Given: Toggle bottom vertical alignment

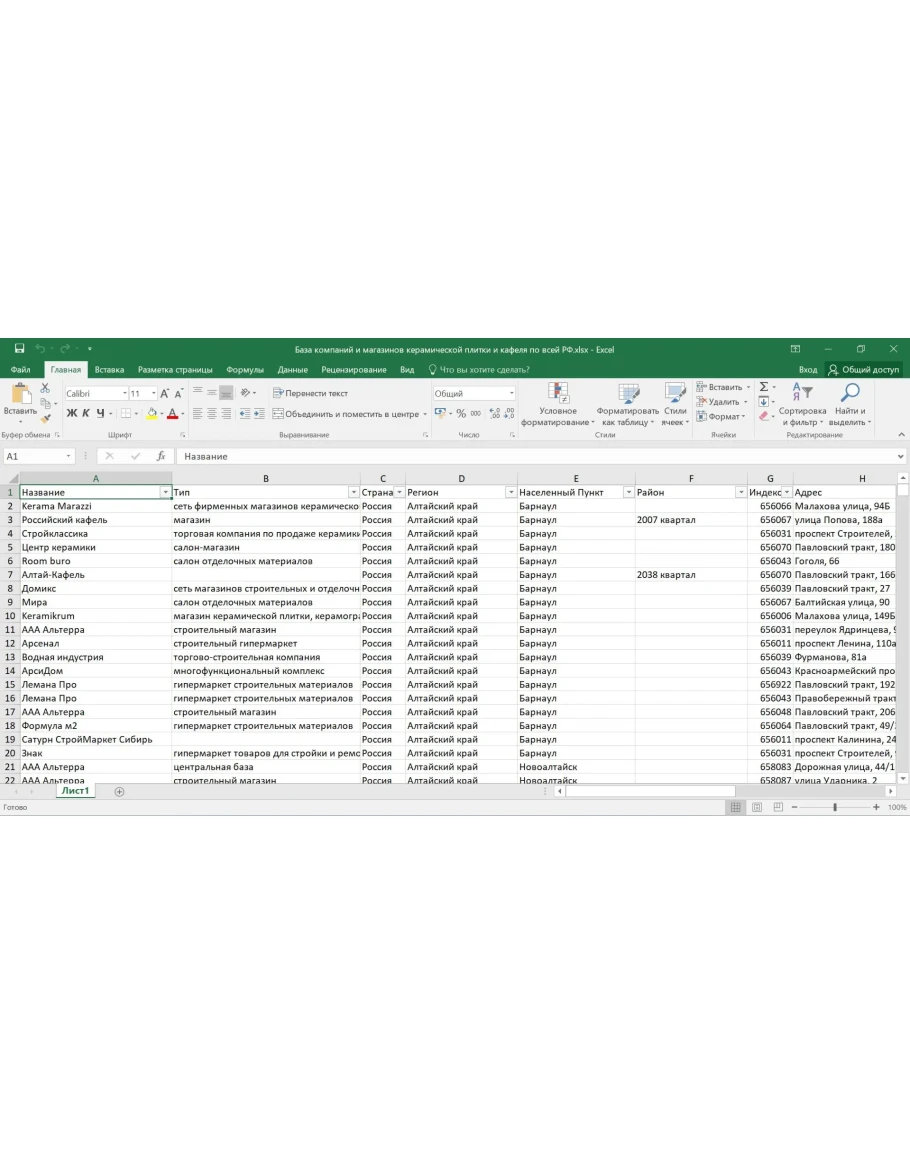Looking at the screenshot, I should 226,393.
